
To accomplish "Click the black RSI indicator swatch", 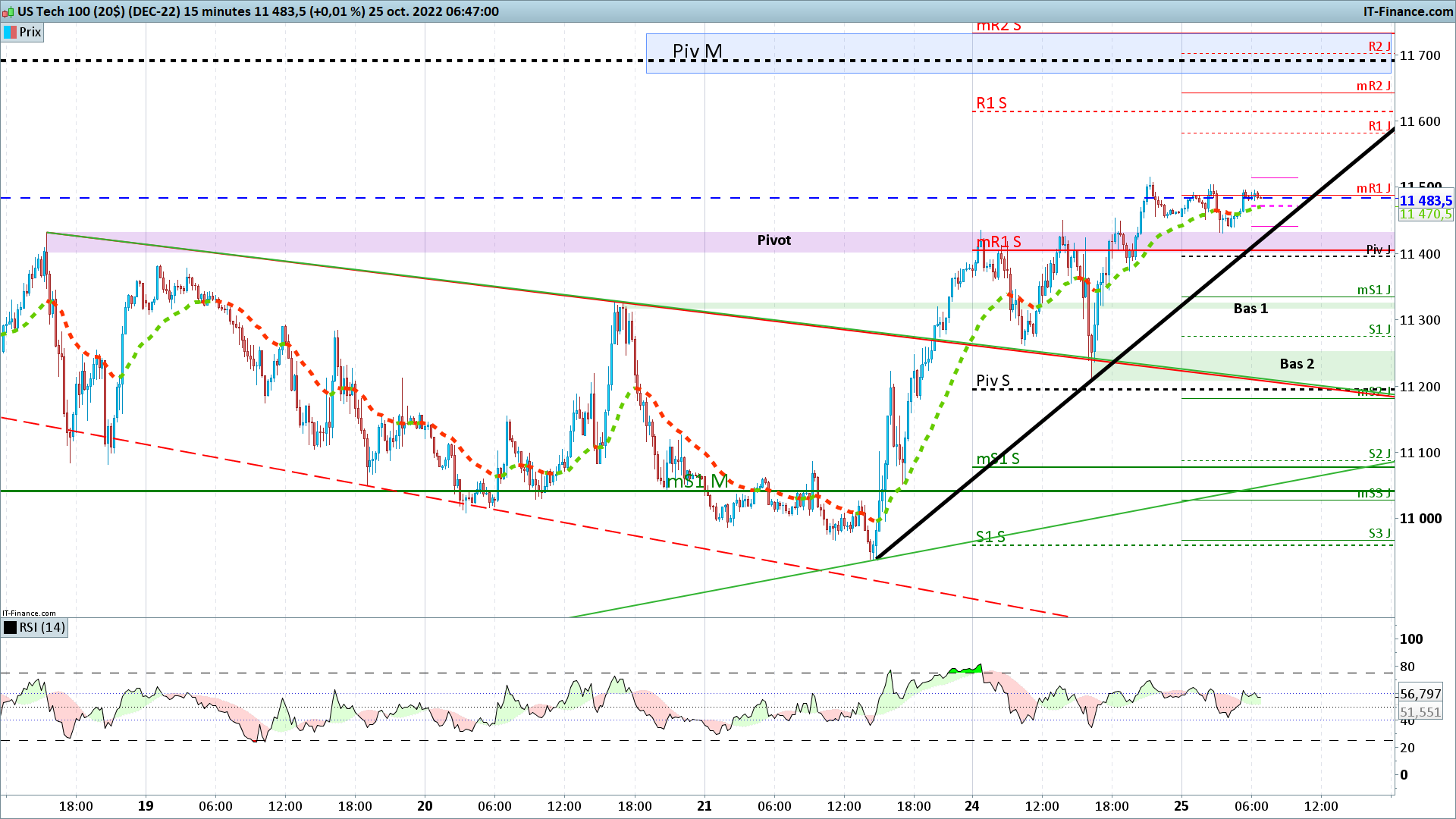I will [11, 627].
